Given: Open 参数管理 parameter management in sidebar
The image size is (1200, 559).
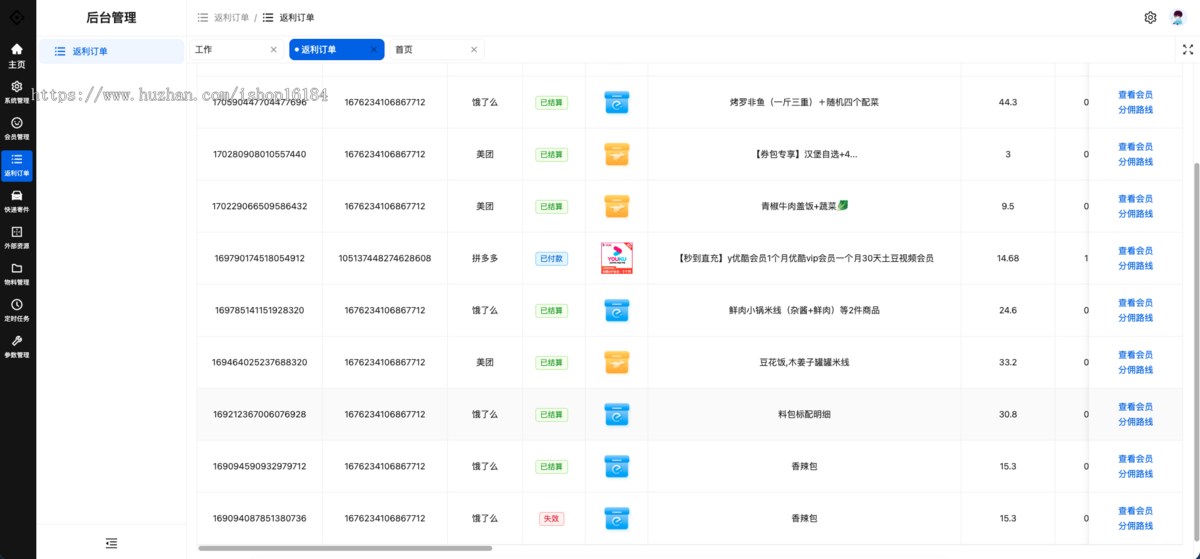Looking at the screenshot, I should pyautogui.click(x=17, y=347).
